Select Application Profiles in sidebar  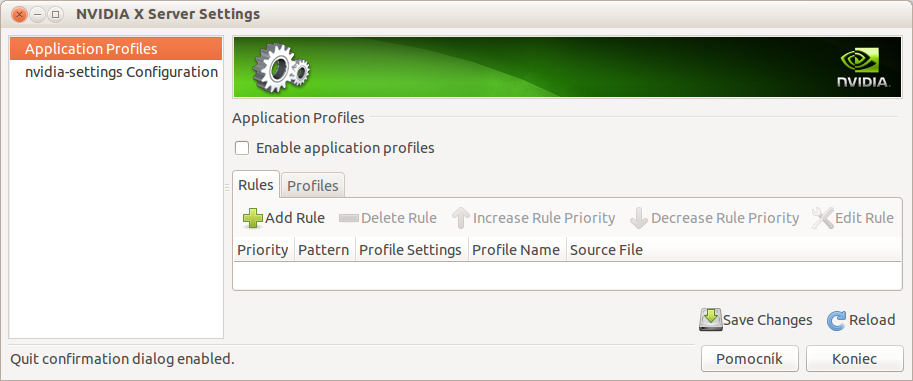coord(116,49)
